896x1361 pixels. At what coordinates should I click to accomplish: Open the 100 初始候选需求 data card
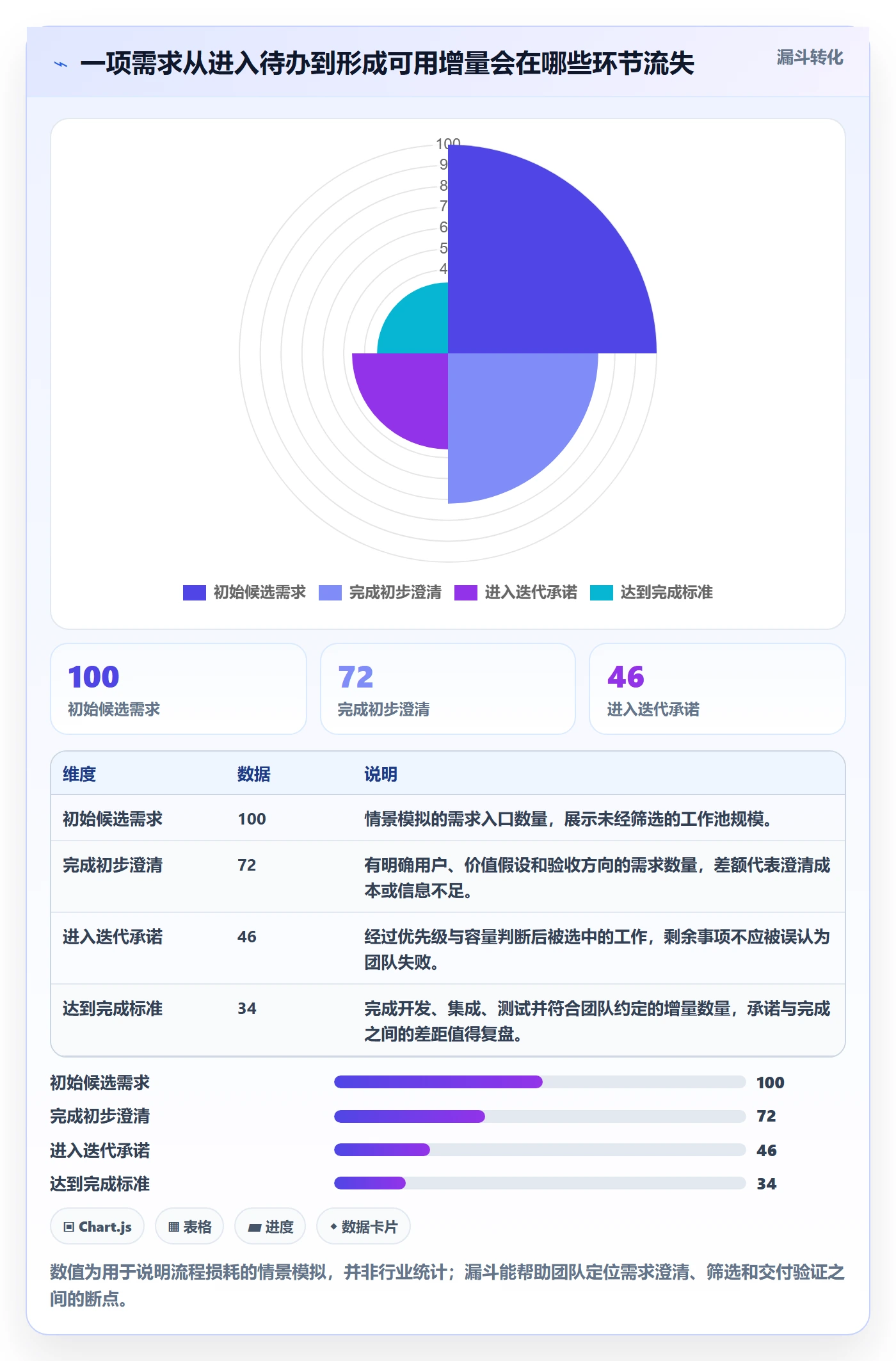coord(179,689)
